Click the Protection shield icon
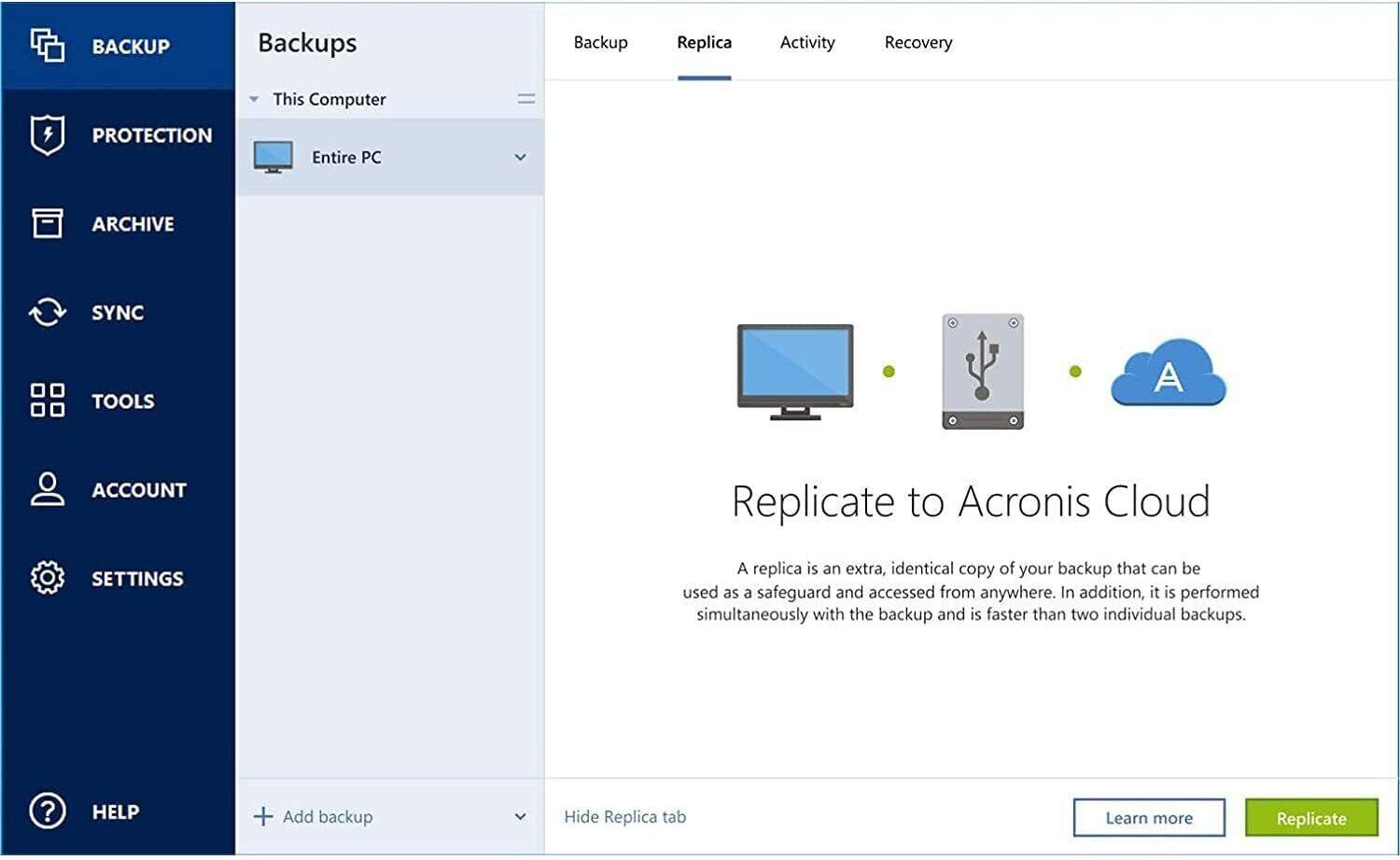This screenshot has height=860, width=1400. click(47, 134)
